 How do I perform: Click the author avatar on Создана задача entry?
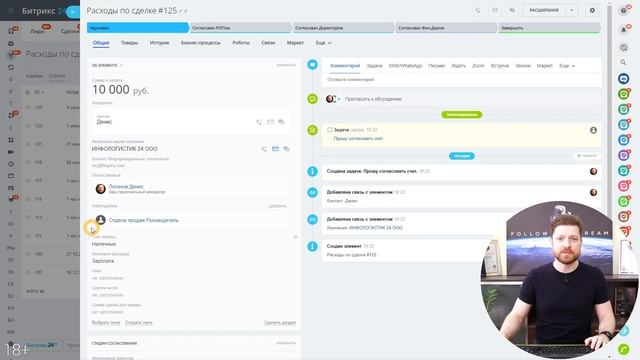pos(593,171)
